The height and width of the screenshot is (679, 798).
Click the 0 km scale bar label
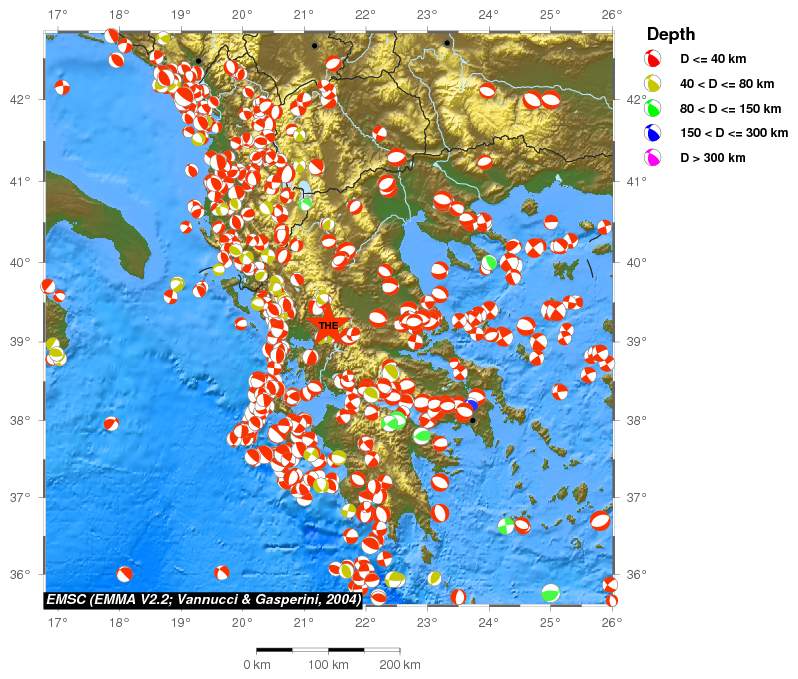click(x=257, y=665)
